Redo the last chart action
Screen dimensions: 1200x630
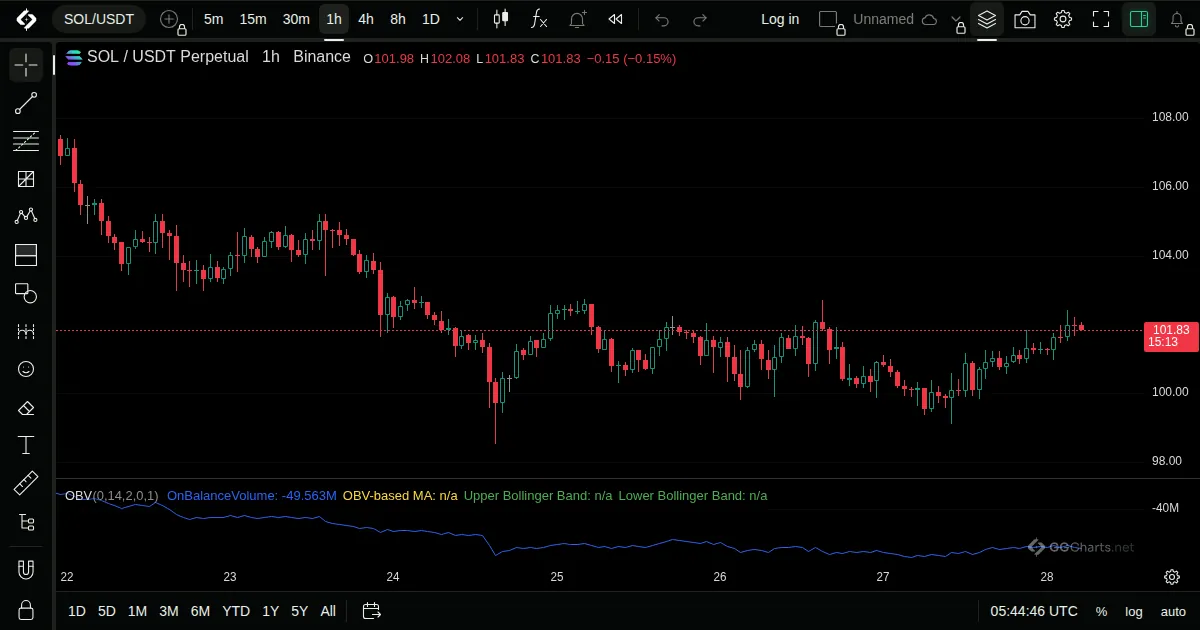700,19
